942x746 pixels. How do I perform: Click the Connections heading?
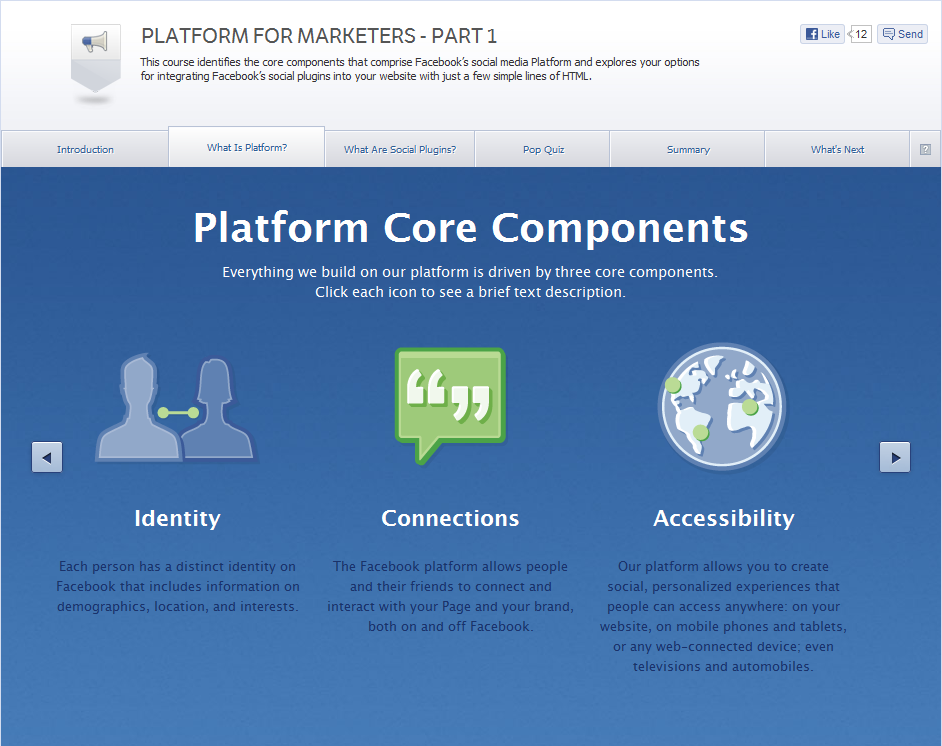tap(450, 518)
